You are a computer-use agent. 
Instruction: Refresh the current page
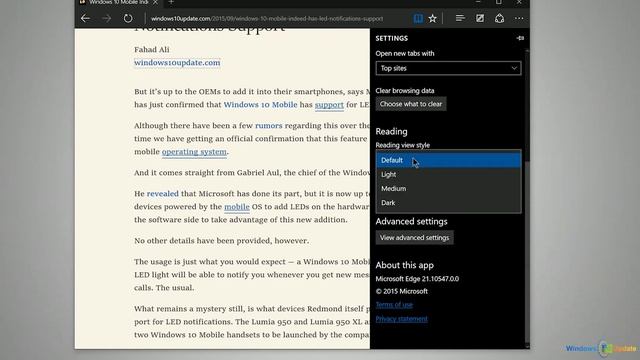(128, 18)
